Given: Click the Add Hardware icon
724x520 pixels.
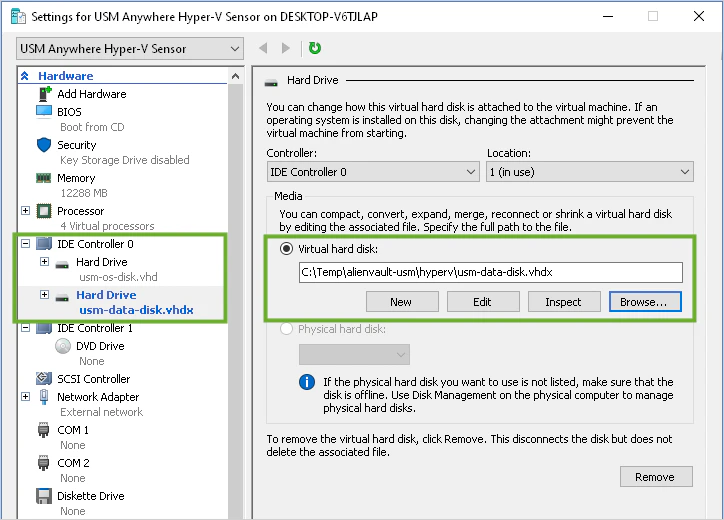Looking at the screenshot, I should (x=44, y=94).
